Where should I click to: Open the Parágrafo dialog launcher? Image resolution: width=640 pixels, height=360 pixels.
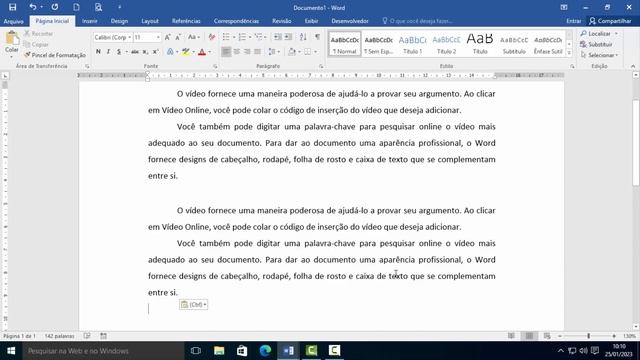point(321,66)
